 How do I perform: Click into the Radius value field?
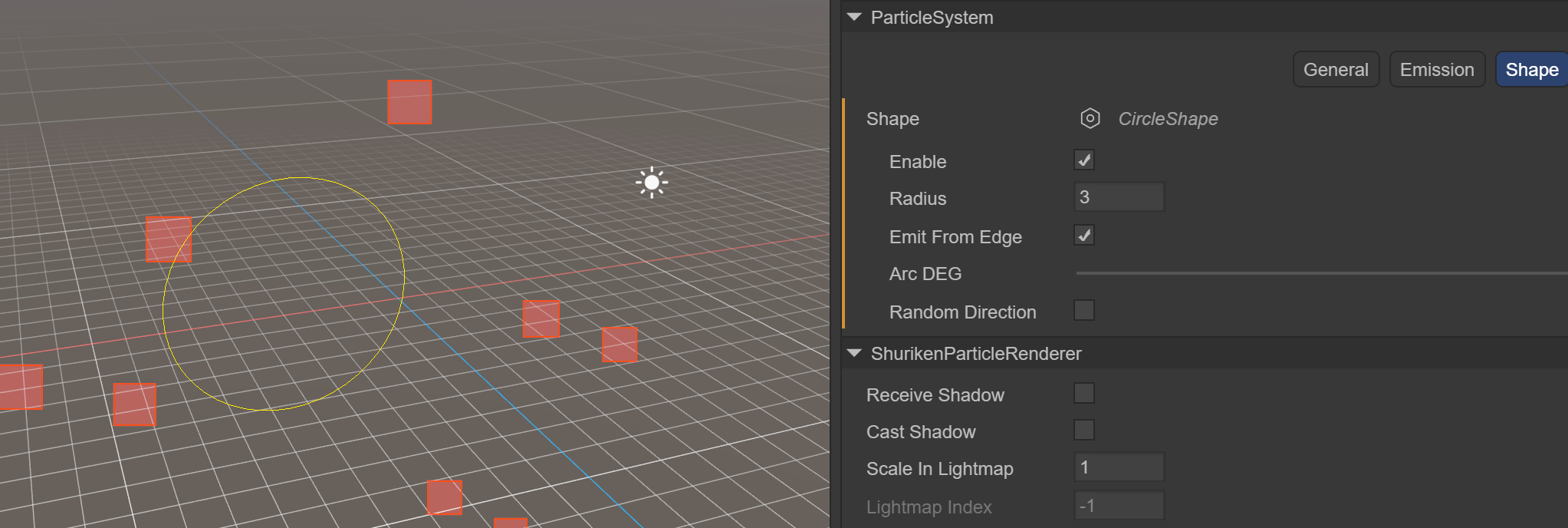[x=1119, y=197]
